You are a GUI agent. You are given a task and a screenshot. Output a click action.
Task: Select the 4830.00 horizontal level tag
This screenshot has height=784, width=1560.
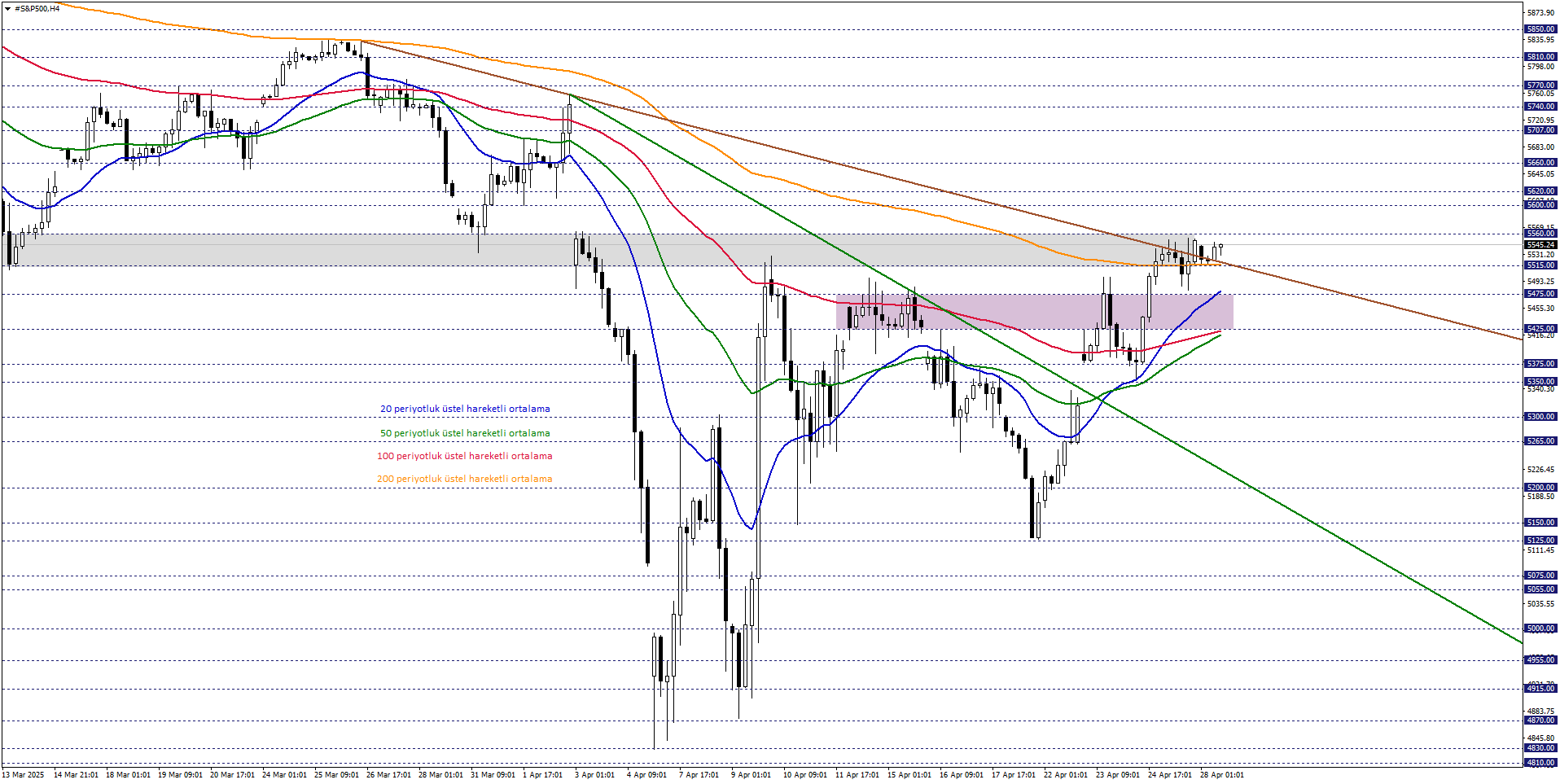(1540, 748)
